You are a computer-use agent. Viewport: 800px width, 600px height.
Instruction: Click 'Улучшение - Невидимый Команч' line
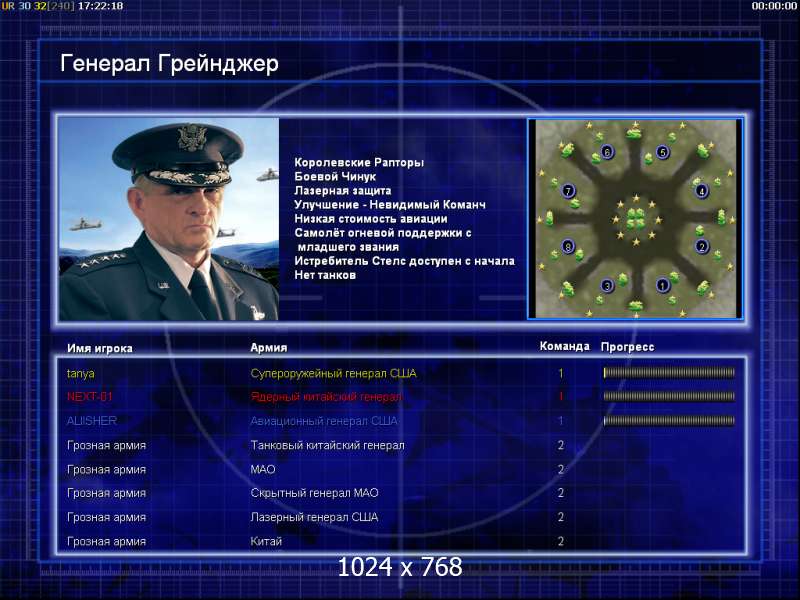[390, 205]
